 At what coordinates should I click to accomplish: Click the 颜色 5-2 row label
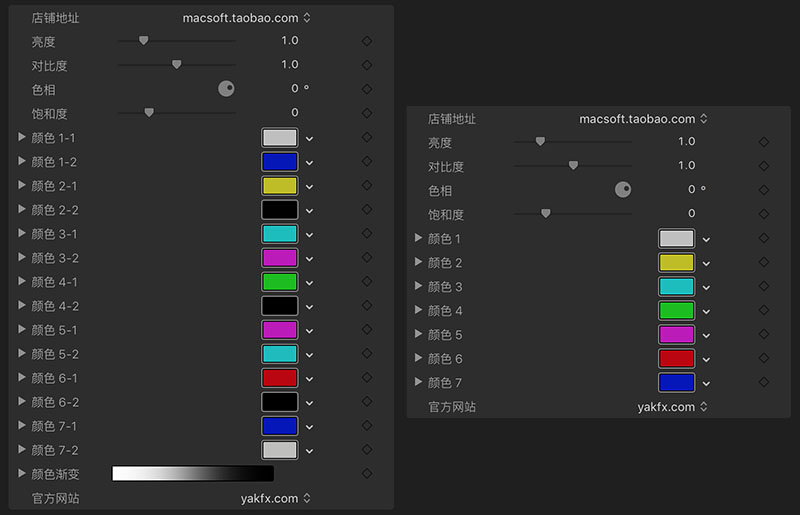pyautogui.click(x=55, y=354)
